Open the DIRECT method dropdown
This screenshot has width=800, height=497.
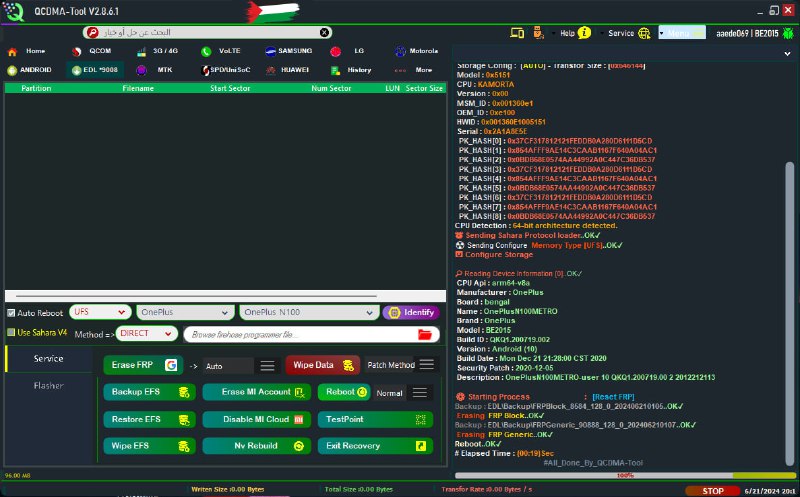click(x=146, y=333)
